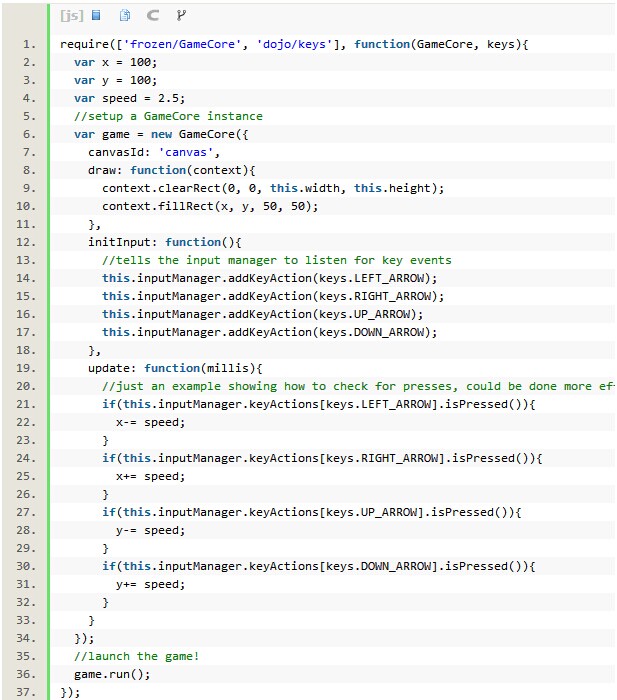Viewport: 617px width, 700px height.
Task: Click 'initInput' property name
Action: pyautogui.click(x=122, y=242)
